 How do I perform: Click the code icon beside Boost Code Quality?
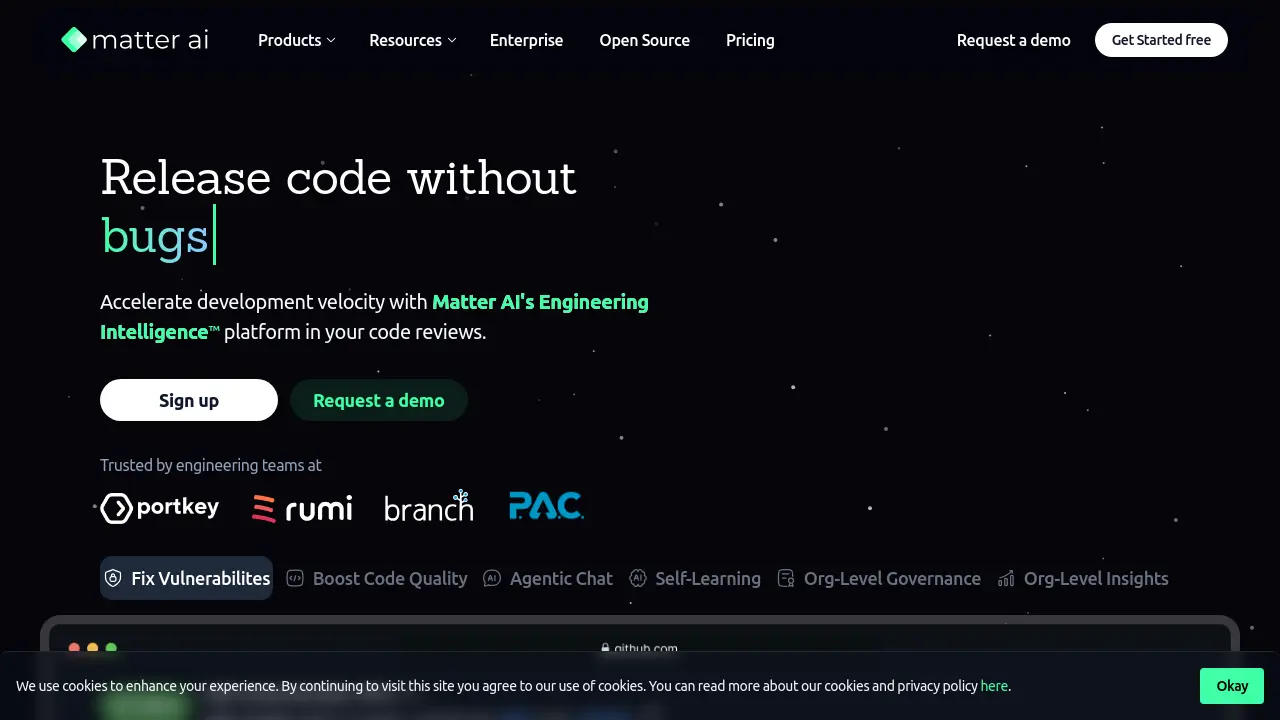295,578
